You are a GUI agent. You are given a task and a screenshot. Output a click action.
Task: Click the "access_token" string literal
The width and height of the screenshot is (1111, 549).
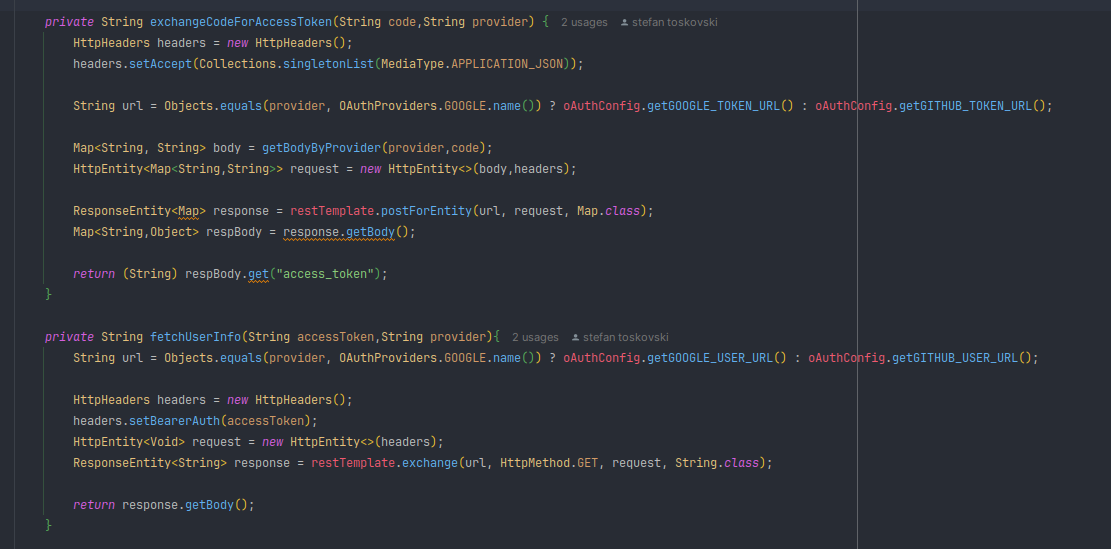pyautogui.click(x=333, y=273)
